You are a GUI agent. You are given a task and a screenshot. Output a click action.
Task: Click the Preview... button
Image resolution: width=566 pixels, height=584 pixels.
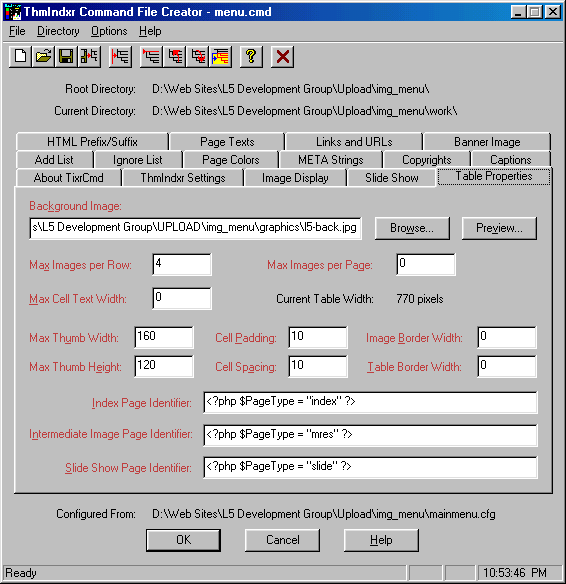(x=499, y=228)
